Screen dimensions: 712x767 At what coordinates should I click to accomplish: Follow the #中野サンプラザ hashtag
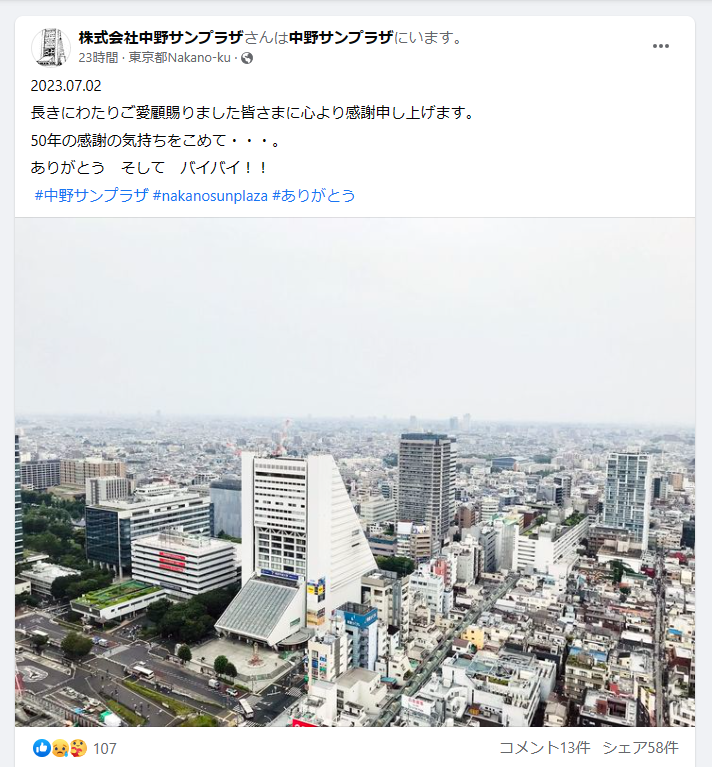click(x=91, y=196)
